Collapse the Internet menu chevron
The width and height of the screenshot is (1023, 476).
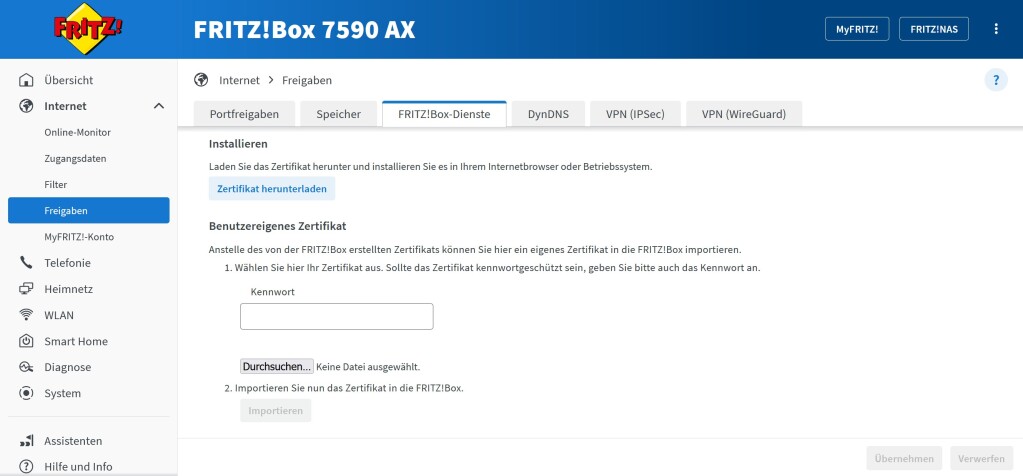click(159, 106)
